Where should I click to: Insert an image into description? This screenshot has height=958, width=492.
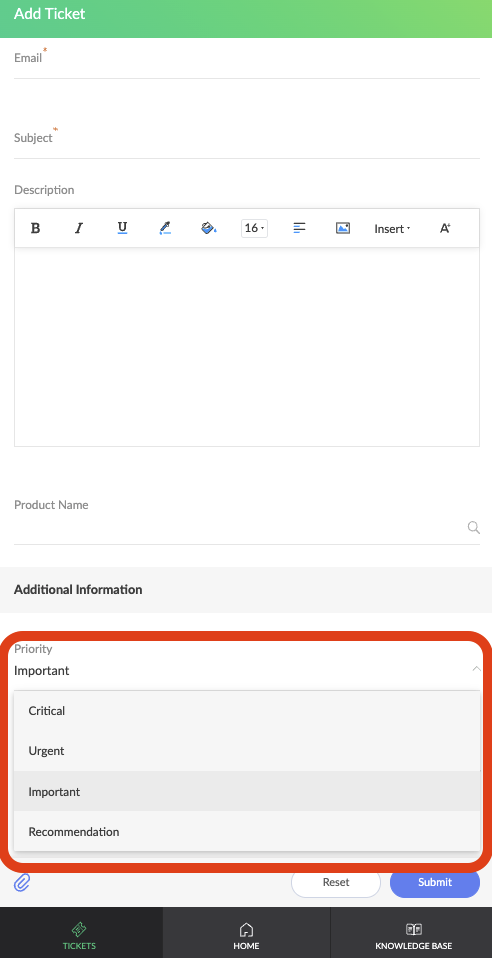[343, 228]
